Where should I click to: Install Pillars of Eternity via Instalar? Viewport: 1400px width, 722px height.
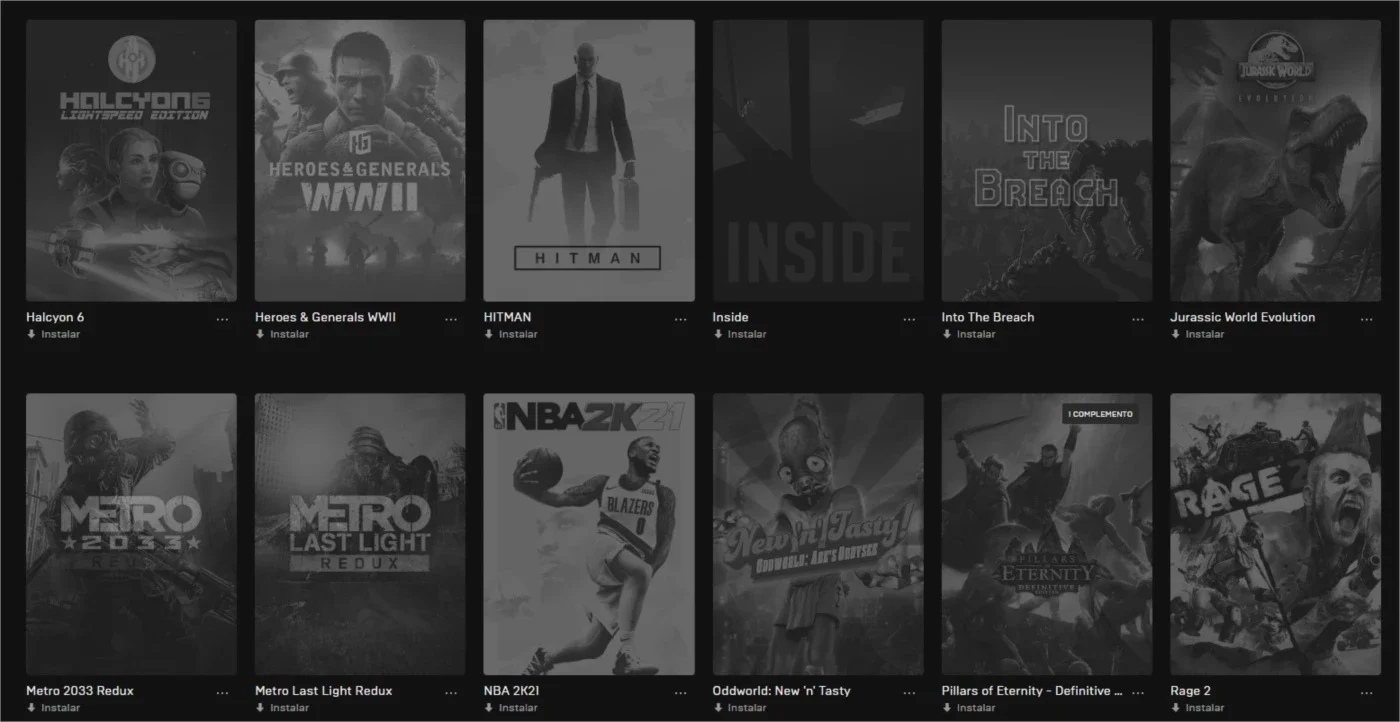969,708
